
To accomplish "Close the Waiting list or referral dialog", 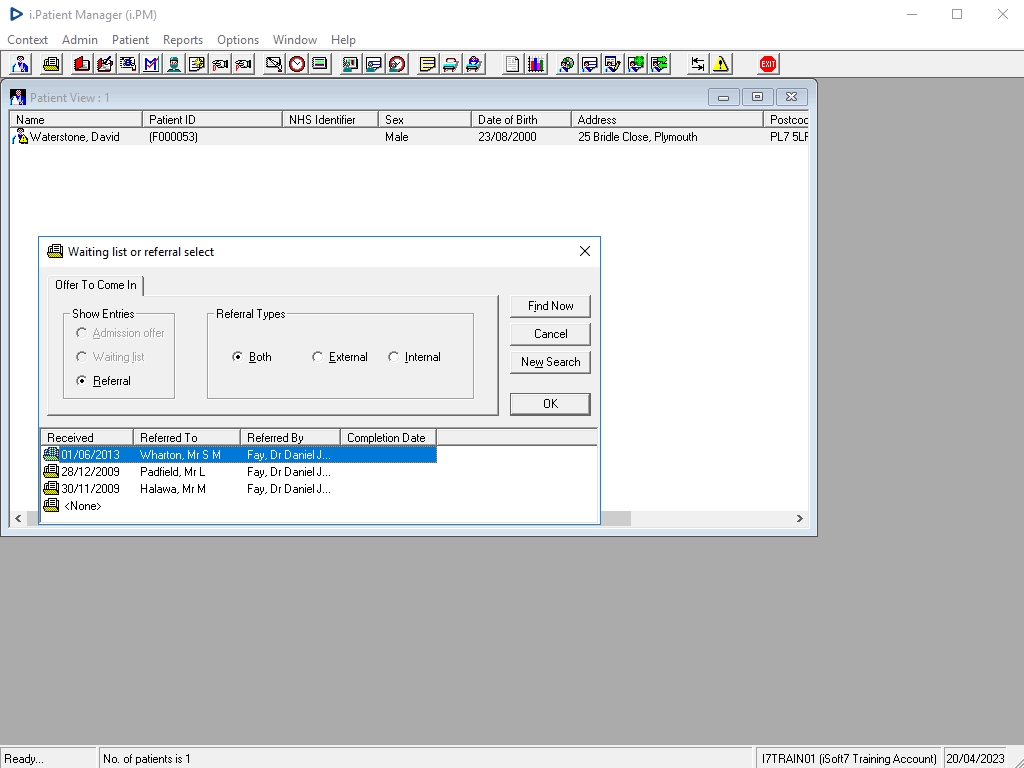I will tap(584, 251).
